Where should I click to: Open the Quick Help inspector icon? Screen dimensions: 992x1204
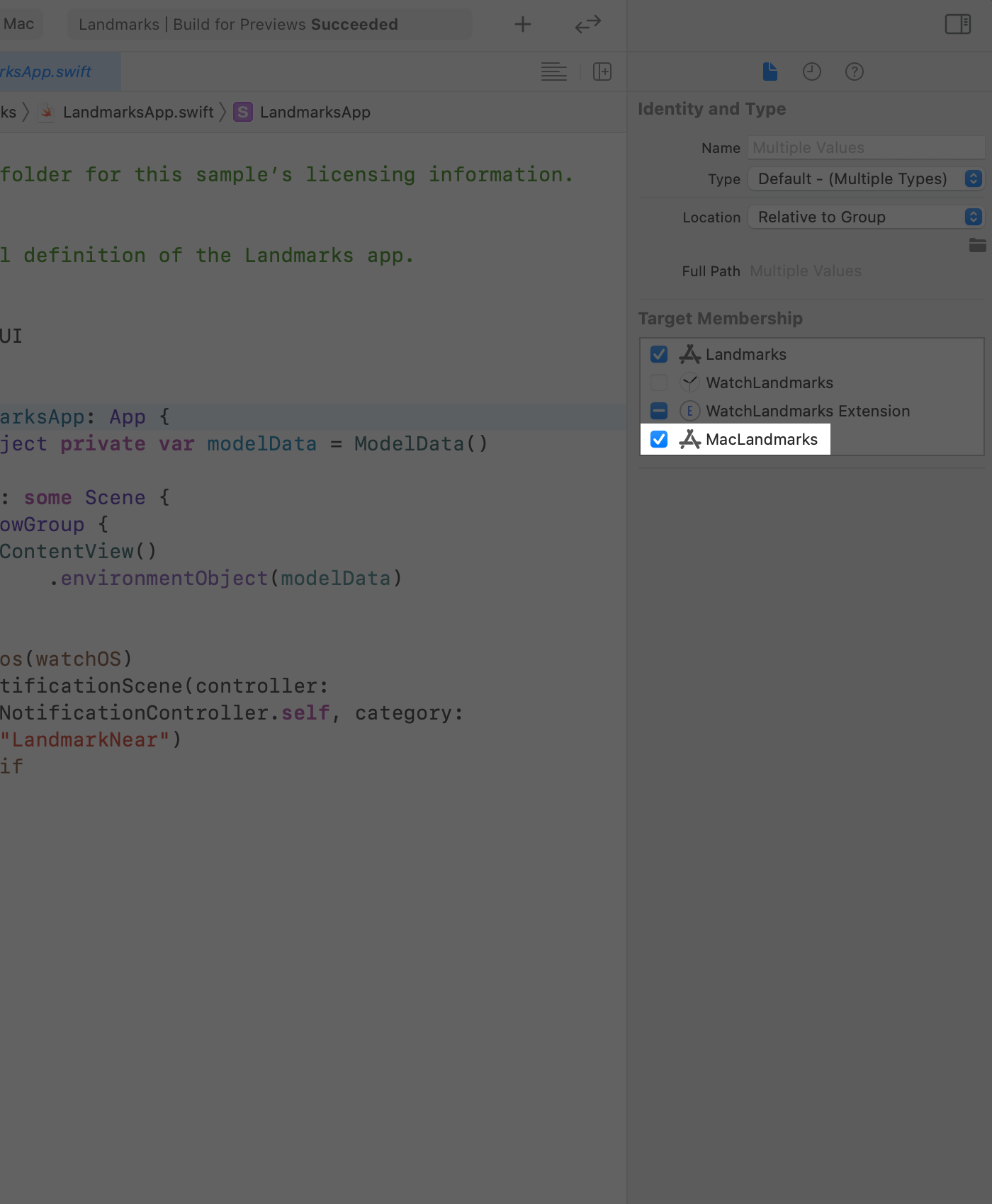click(855, 72)
